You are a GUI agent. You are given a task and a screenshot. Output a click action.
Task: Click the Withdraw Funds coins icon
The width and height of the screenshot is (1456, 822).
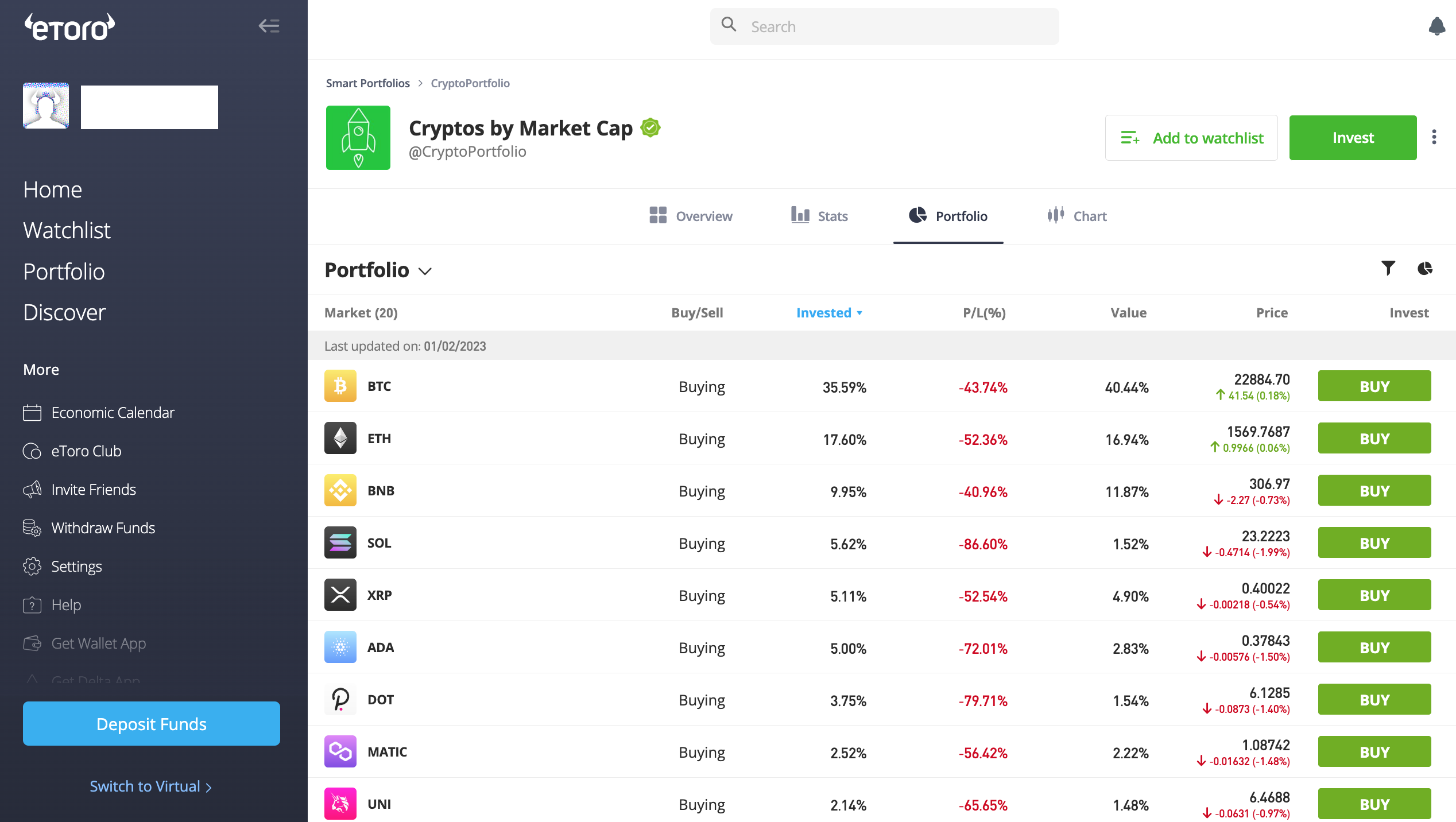[x=32, y=528]
